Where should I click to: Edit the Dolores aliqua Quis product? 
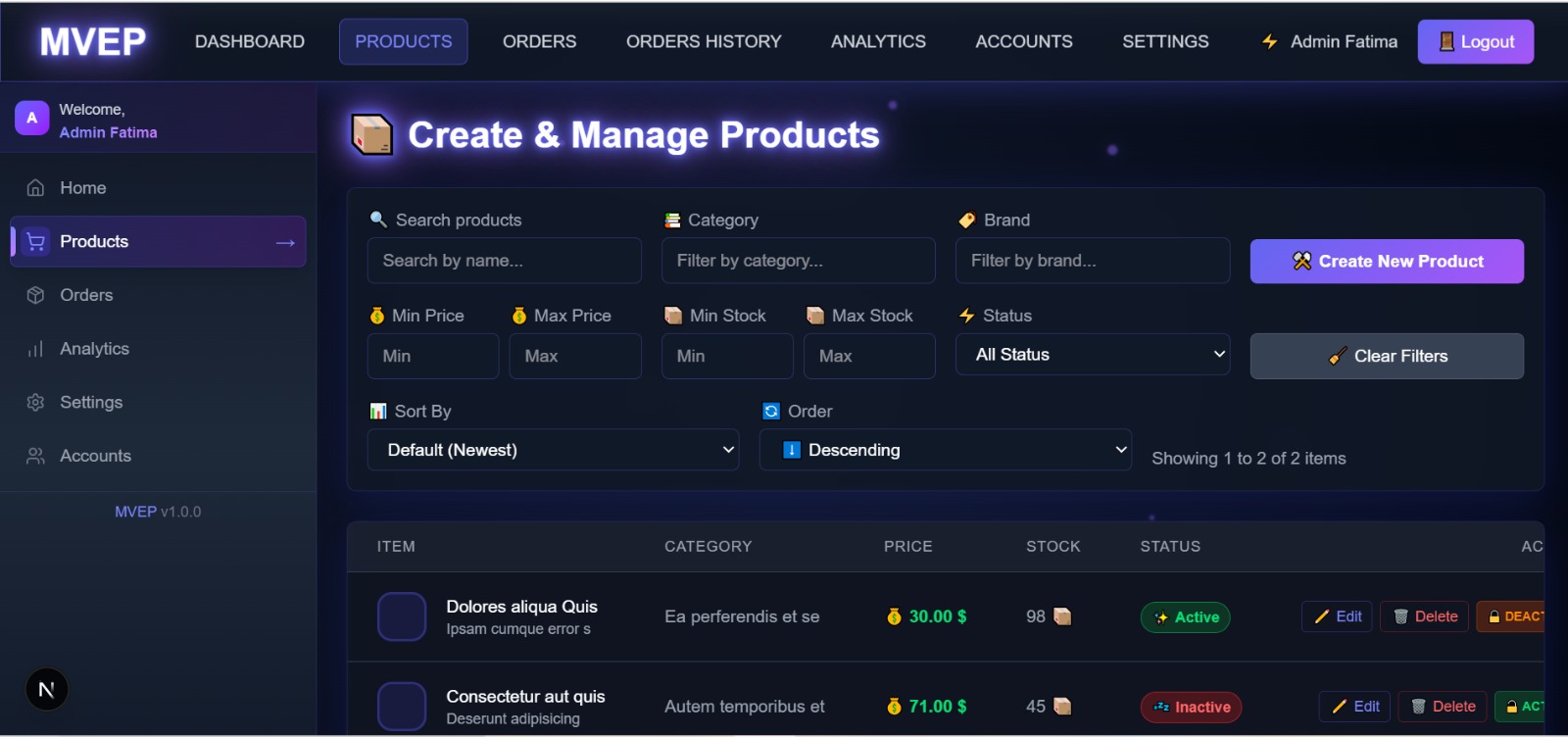[x=1338, y=616]
